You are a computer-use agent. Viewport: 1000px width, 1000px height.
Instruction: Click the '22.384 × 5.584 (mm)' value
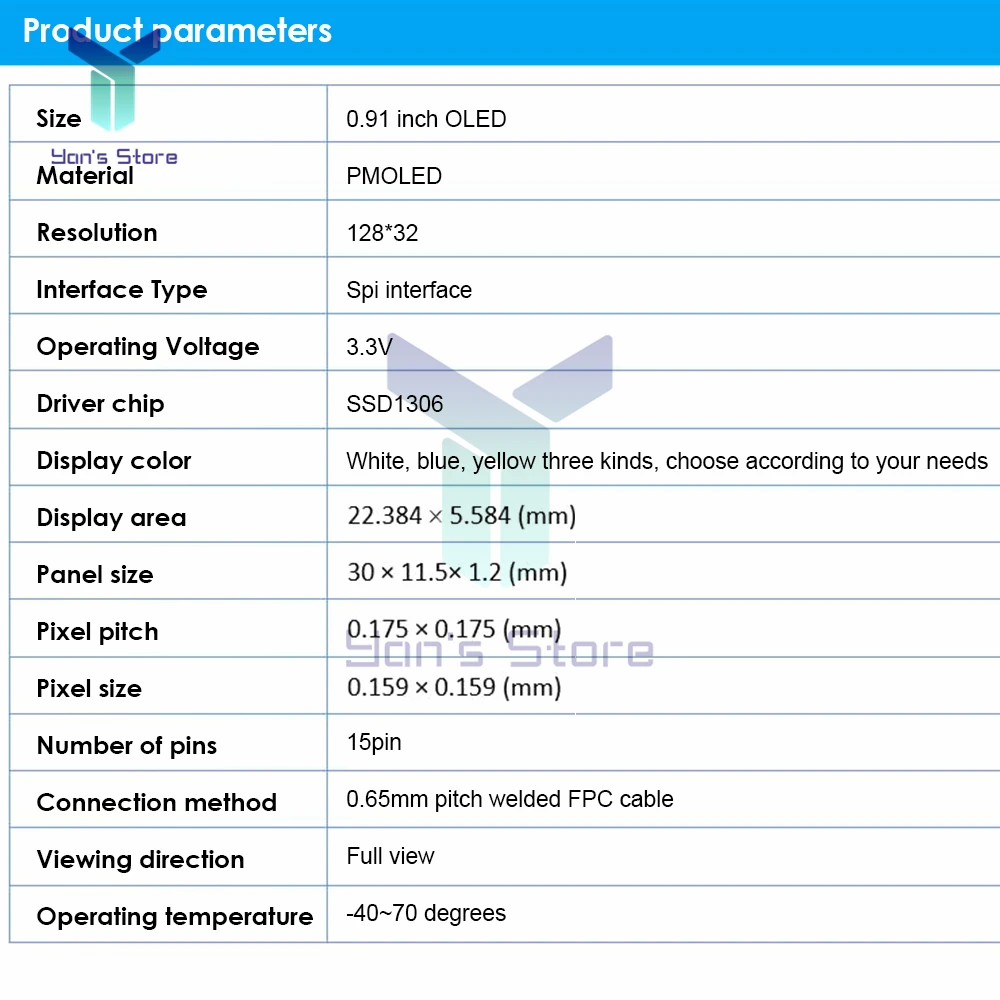[462, 516]
